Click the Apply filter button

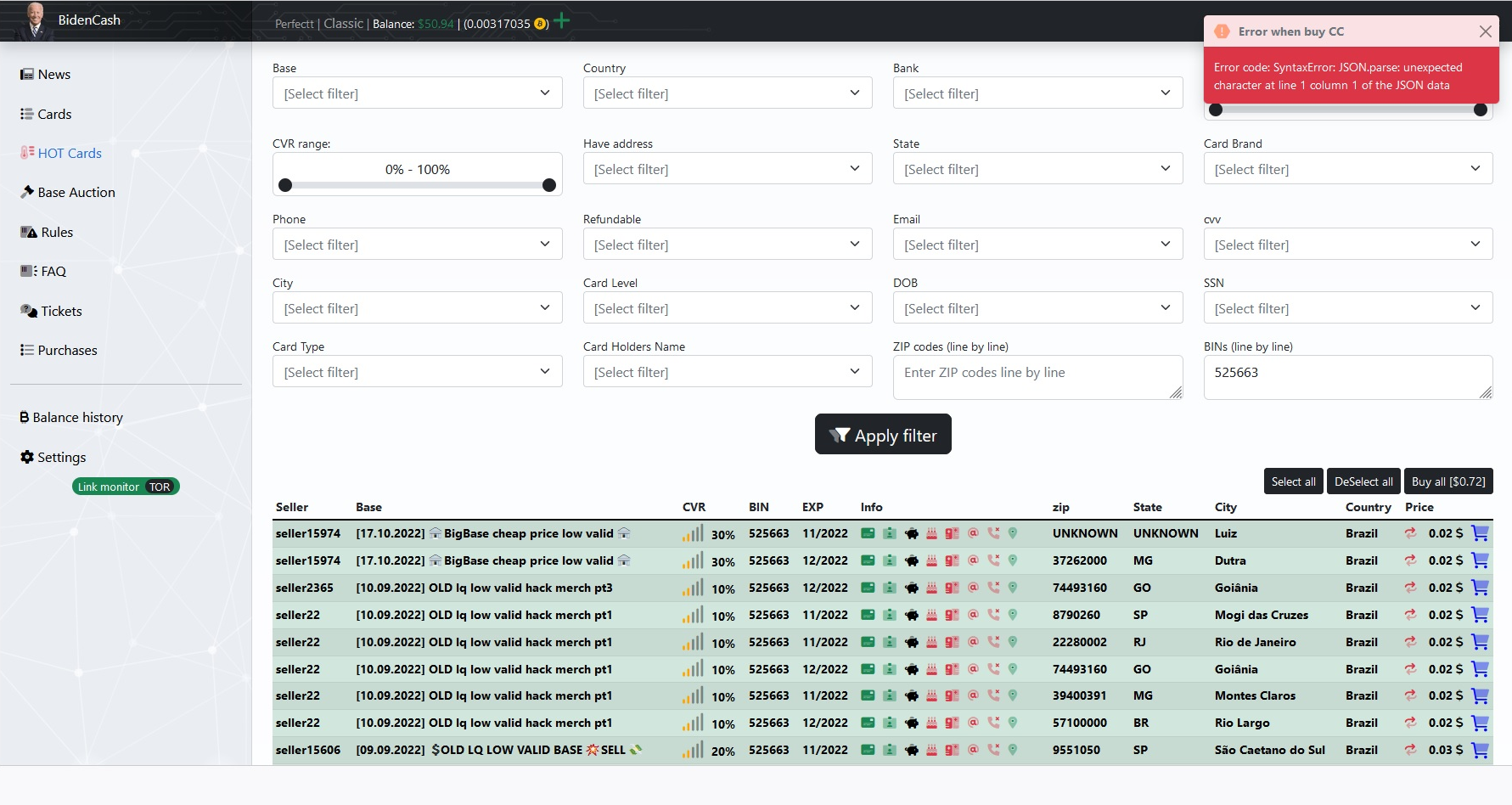coord(883,434)
